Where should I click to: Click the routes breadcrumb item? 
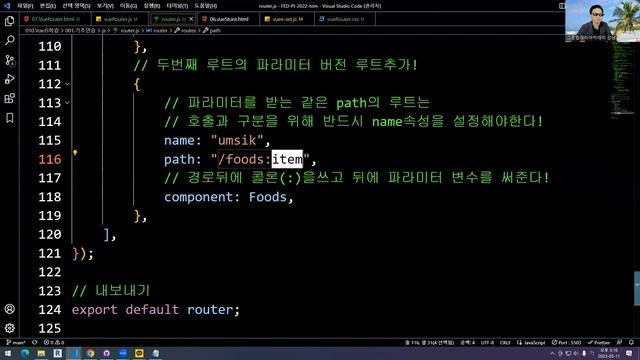186,30
